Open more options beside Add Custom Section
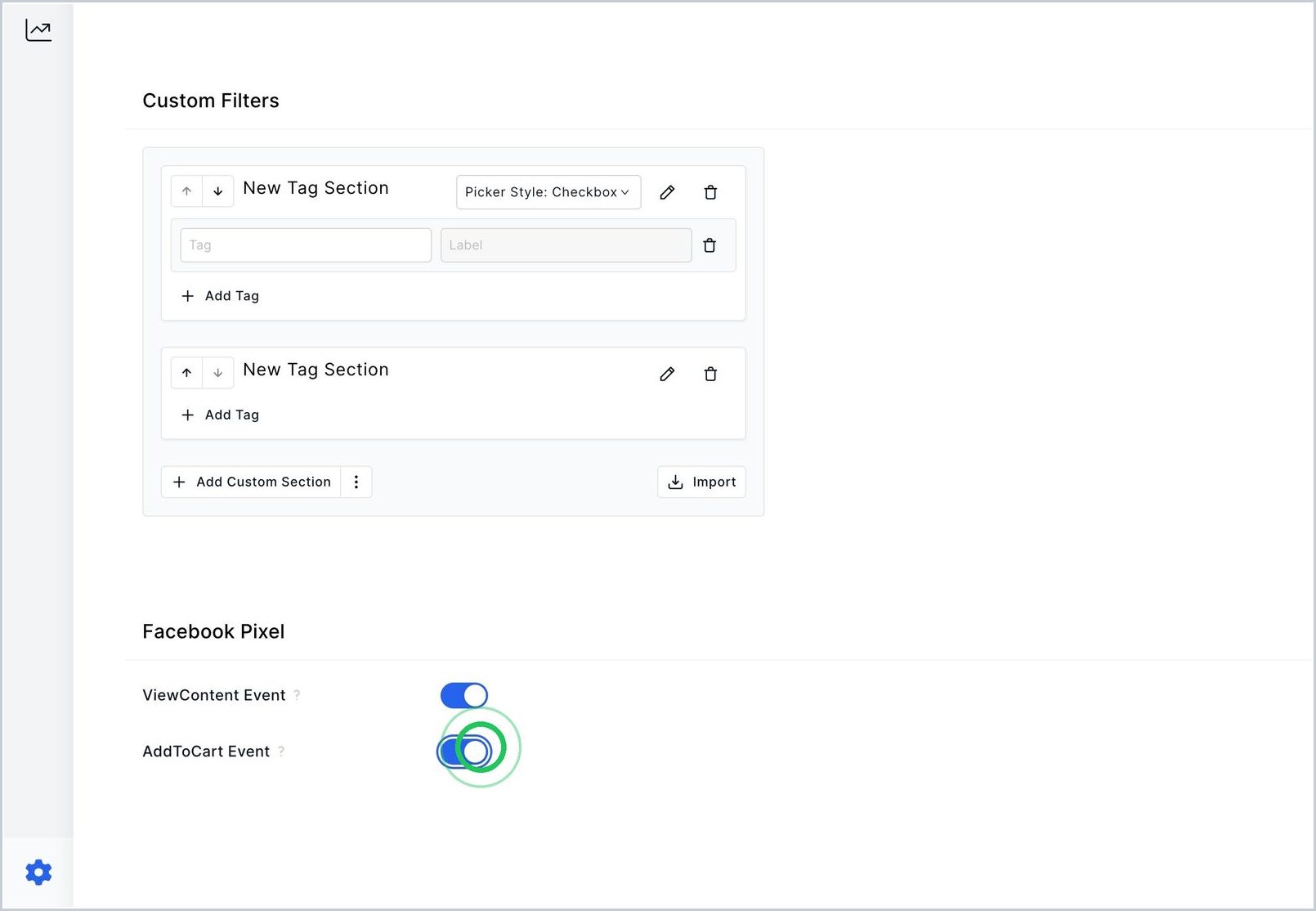The image size is (1316, 911). pyautogui.click(x=356, y=482)
